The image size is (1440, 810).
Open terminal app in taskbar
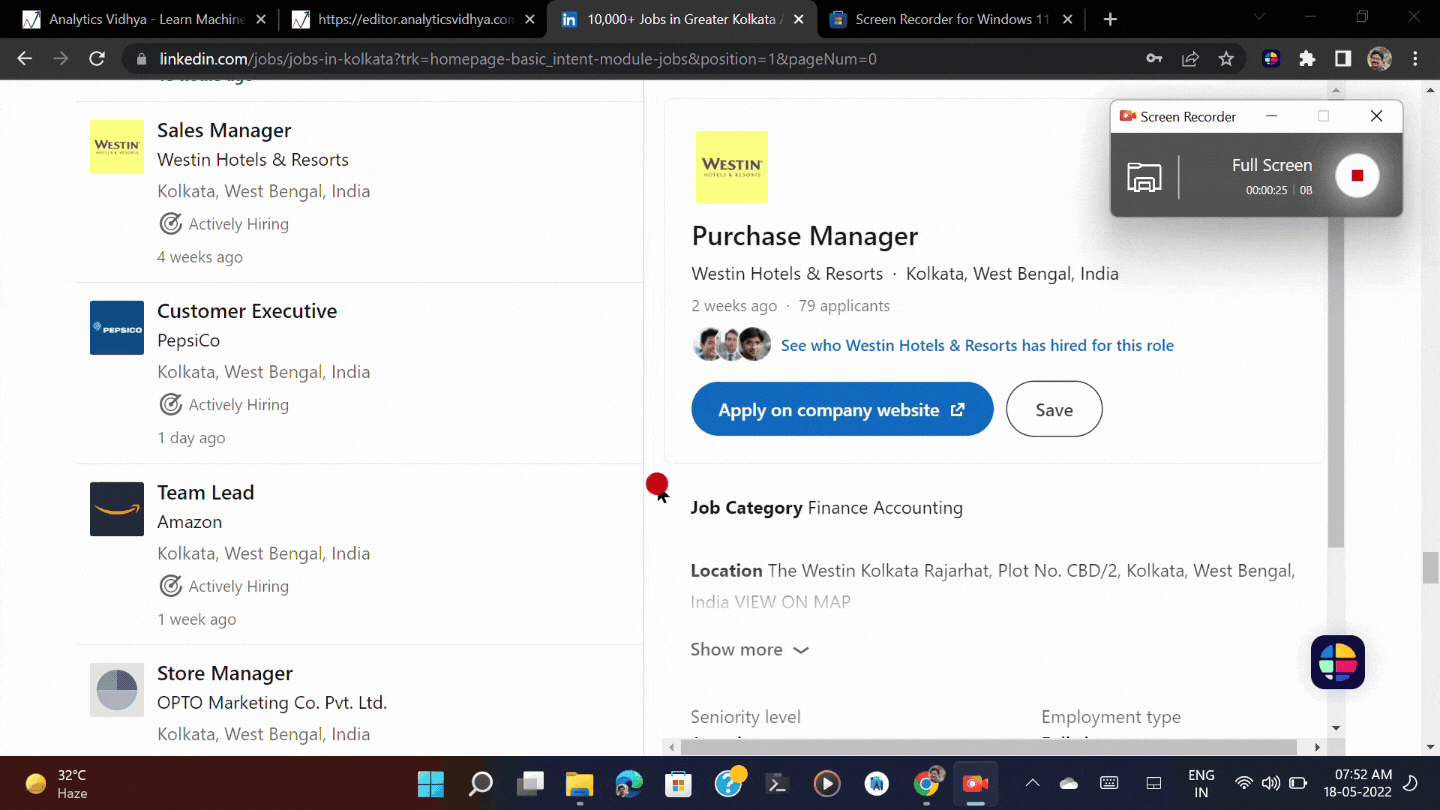click(x=778, y=783)
